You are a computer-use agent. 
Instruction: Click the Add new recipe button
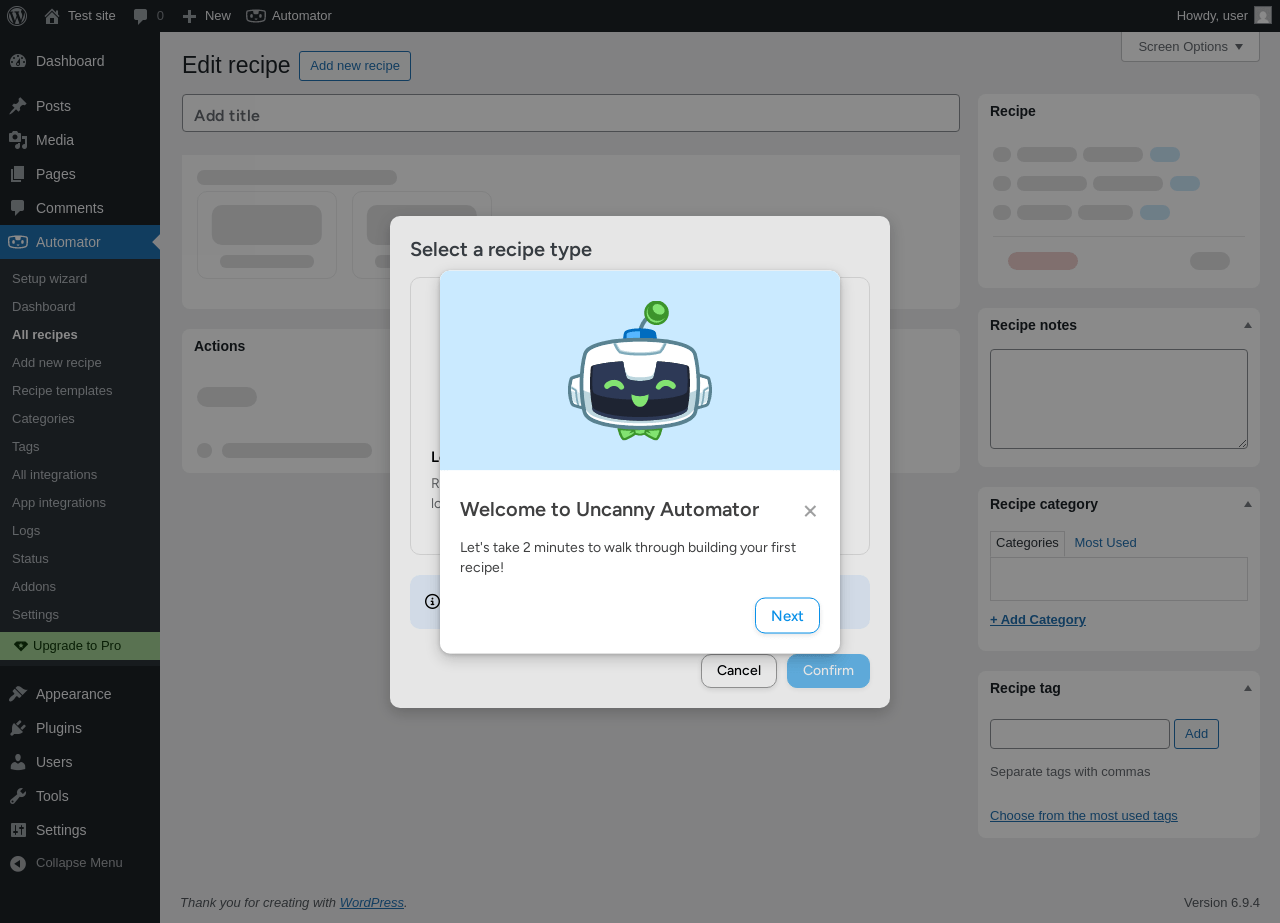(355, 66)
